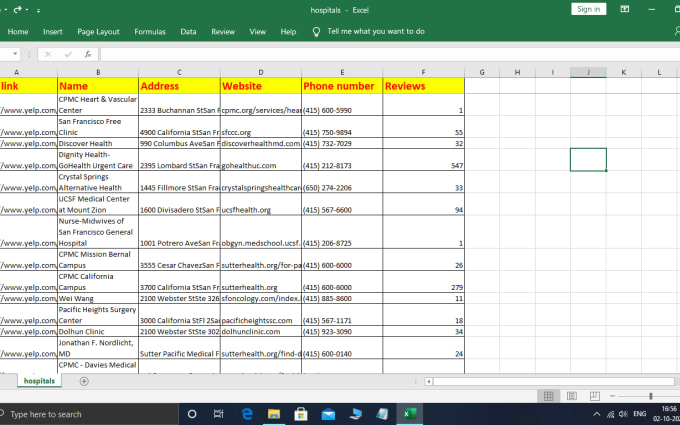This screenshot has height=425, width=680.
Task: Click the zoom out minus button
Action: [612, 396]
